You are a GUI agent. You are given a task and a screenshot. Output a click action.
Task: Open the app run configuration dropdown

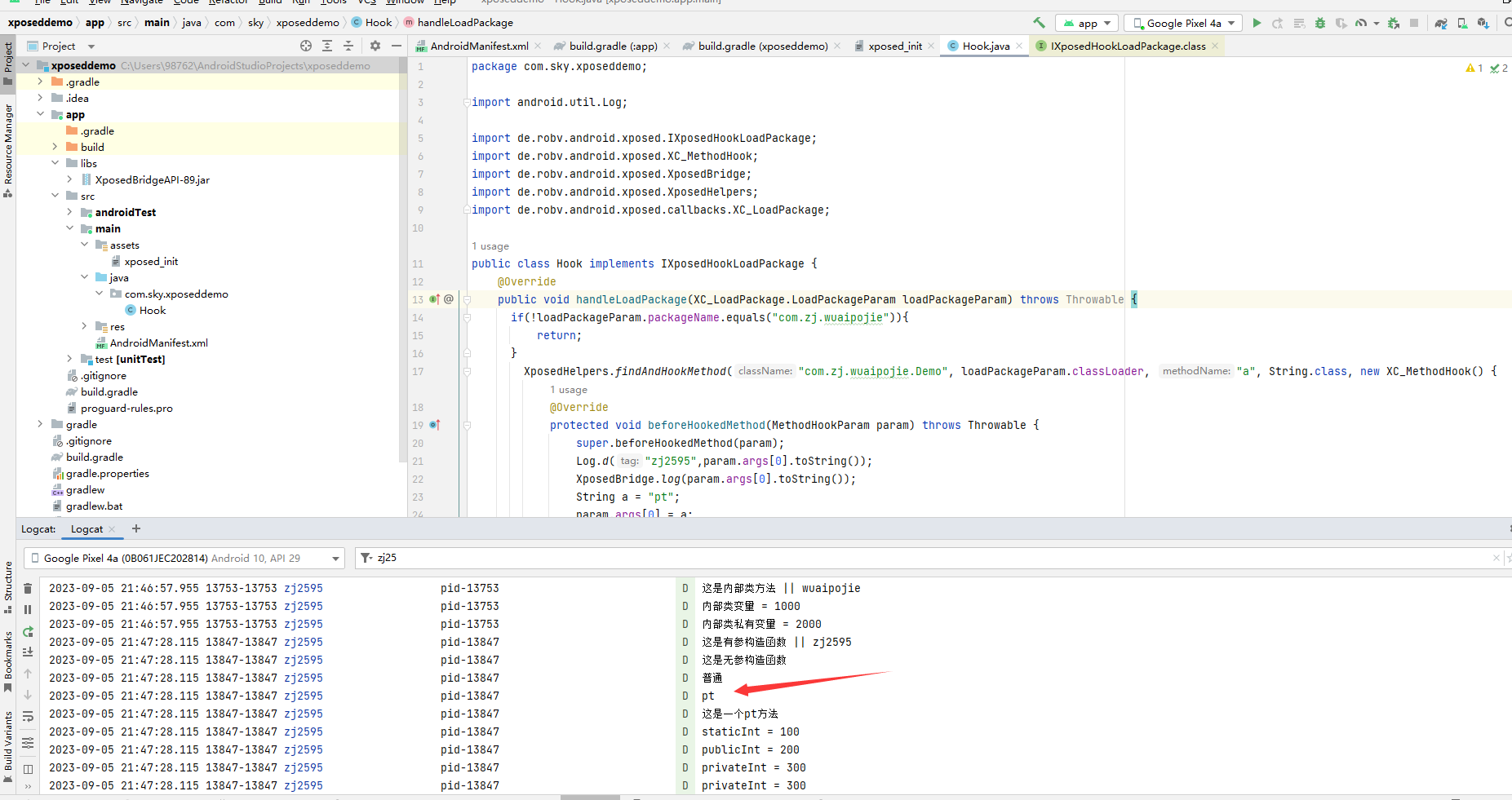click(1087, 23)
